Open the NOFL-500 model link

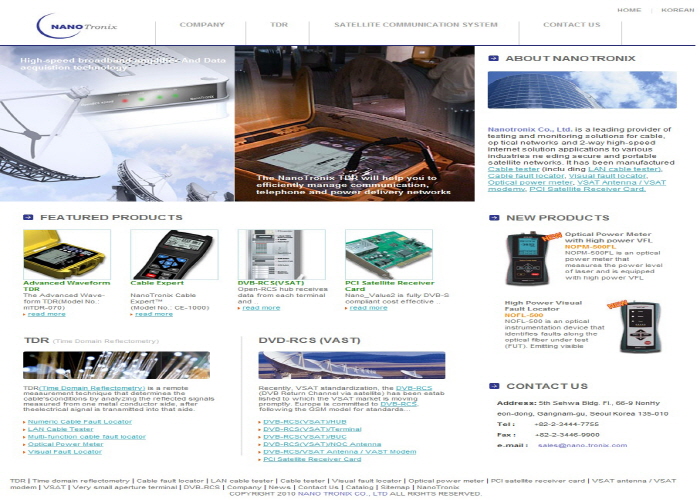[x=524, y=315]
